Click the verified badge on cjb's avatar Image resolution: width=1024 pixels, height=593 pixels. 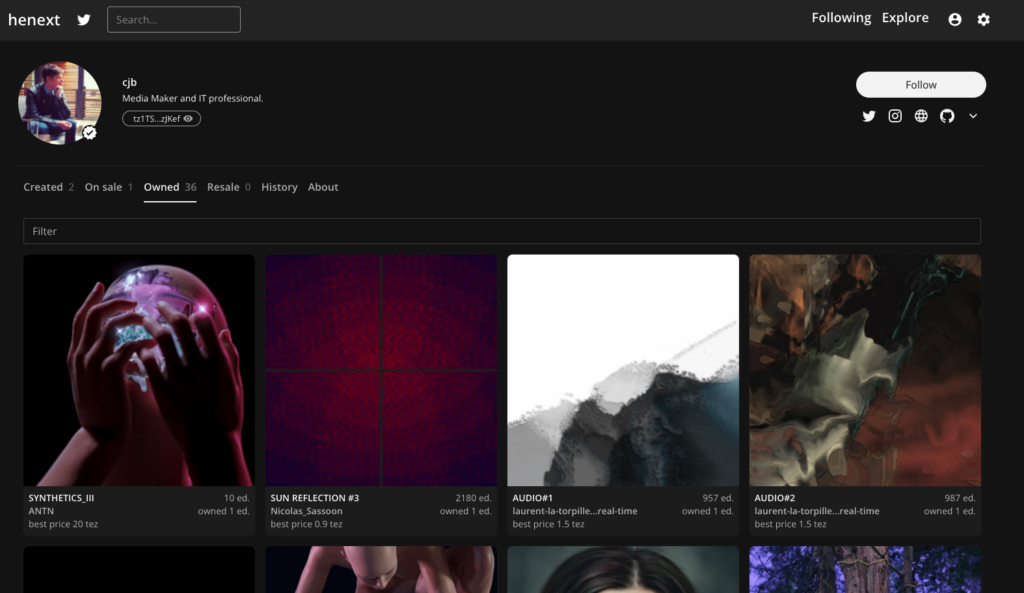tap(89, 133)
